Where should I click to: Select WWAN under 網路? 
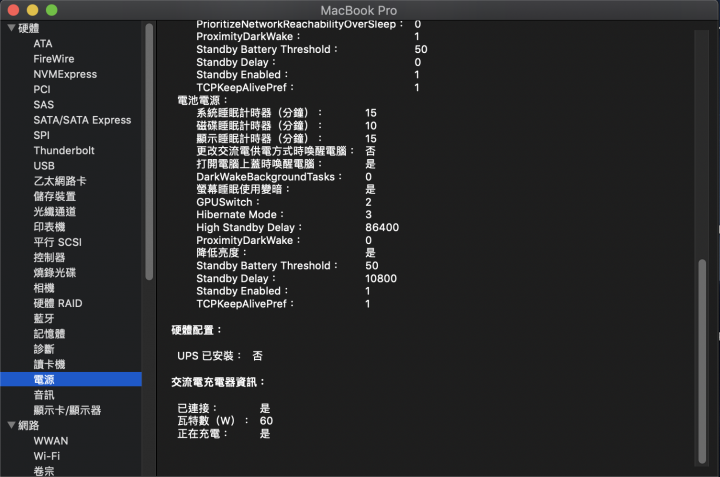click(51, 441)
